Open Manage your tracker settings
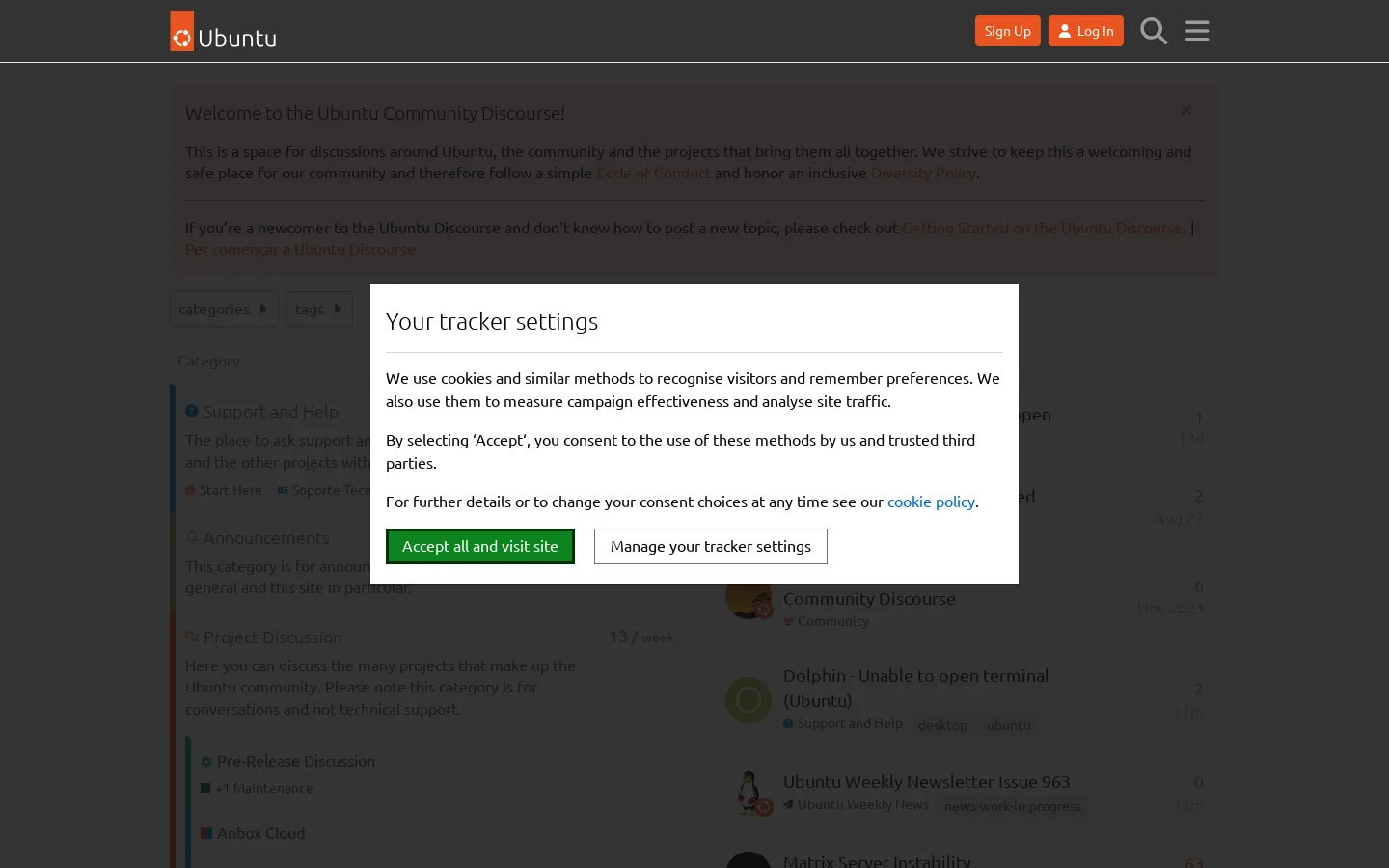This screenshot has width=1389, height=868. (711, 546)
